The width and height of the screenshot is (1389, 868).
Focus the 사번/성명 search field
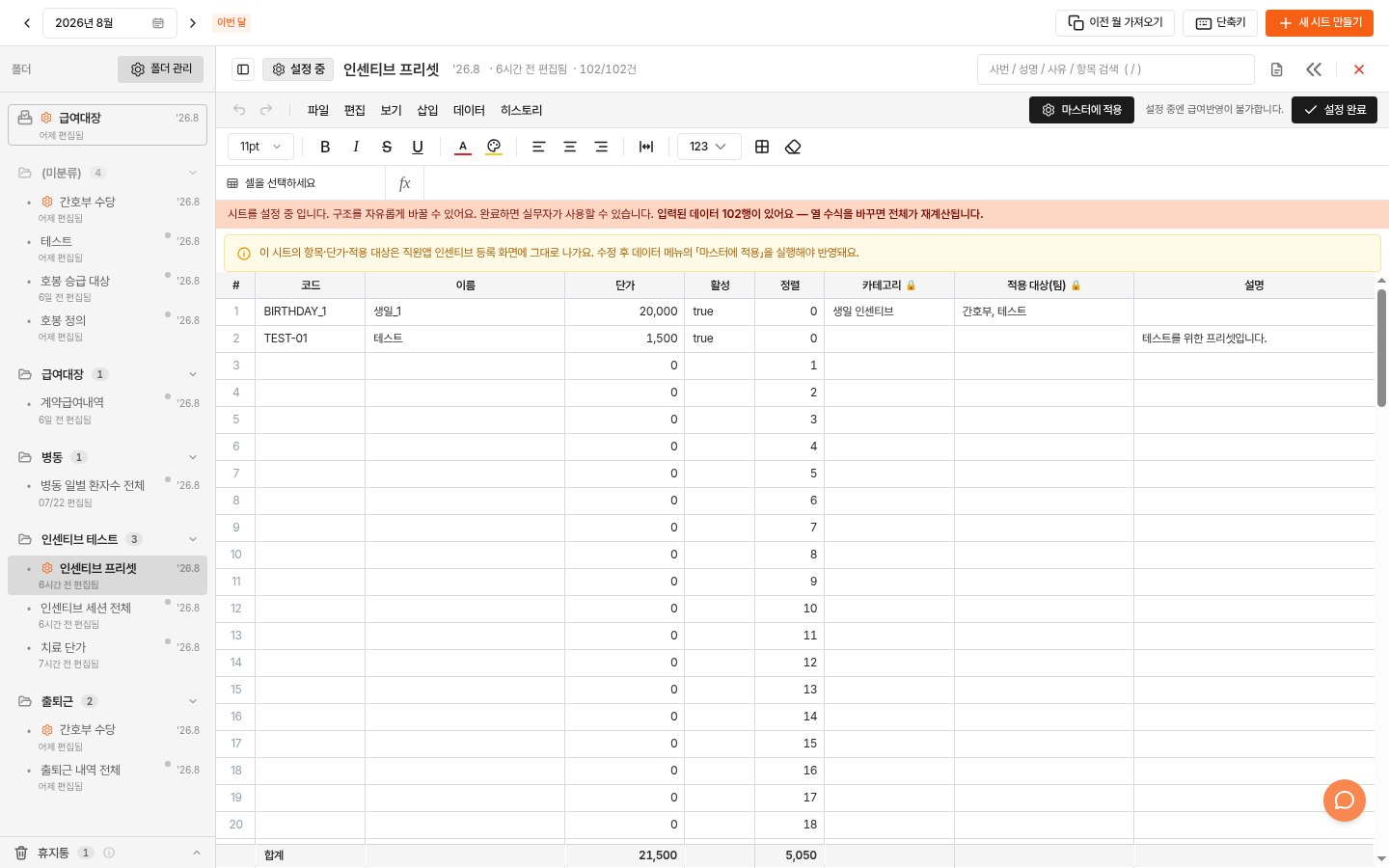(x=1116, y=69)
